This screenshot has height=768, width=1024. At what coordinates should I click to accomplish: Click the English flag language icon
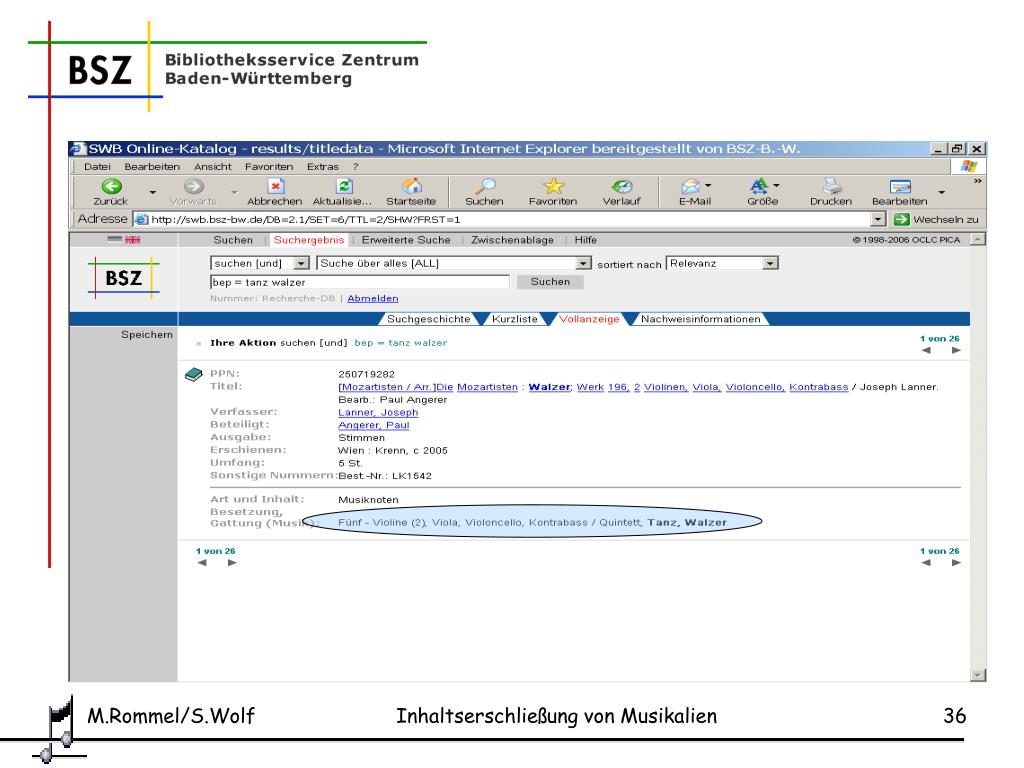pyautogui.click(x=133, y=240)
